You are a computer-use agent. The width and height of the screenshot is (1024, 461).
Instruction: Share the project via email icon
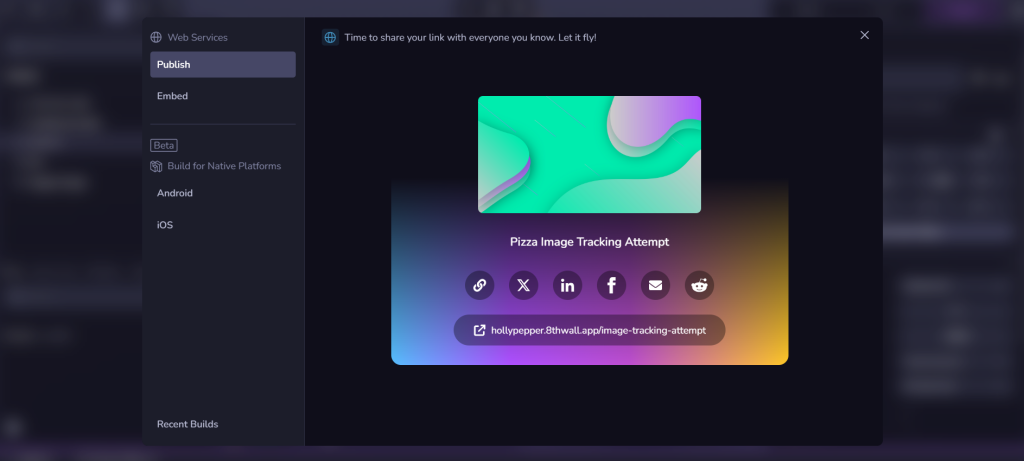[655, 285]
